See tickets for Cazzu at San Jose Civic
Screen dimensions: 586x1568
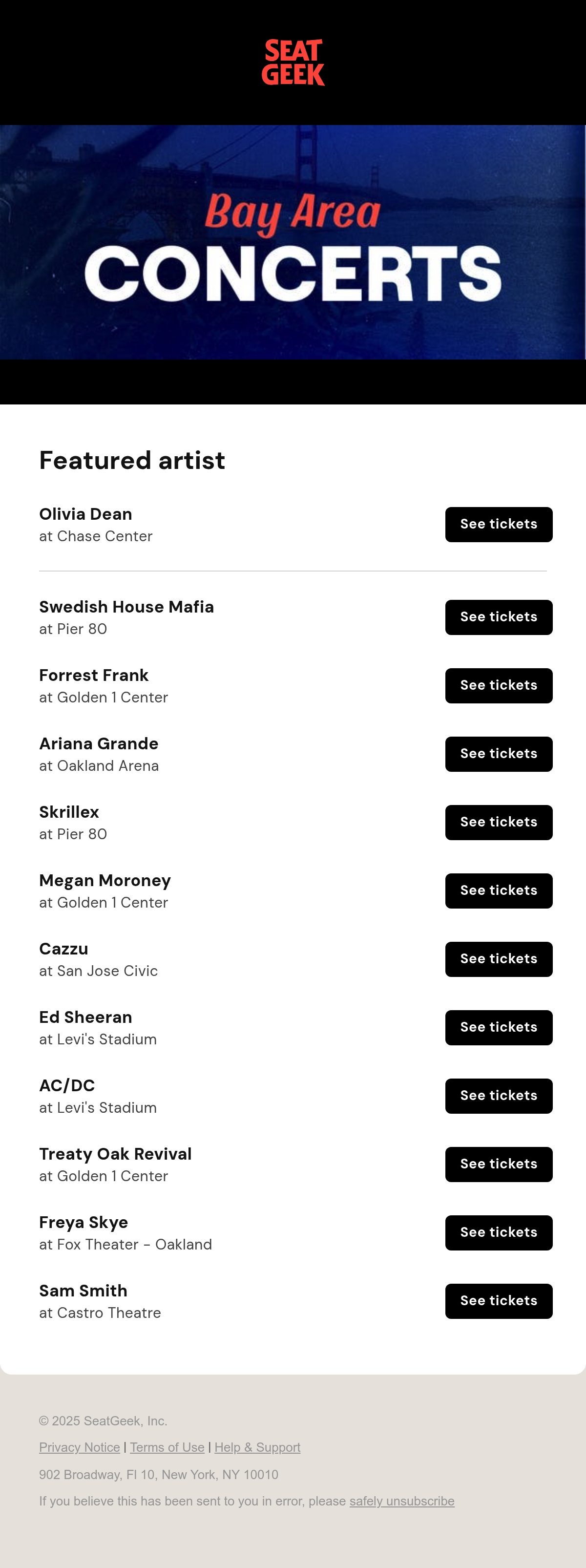tap(499, 959)
